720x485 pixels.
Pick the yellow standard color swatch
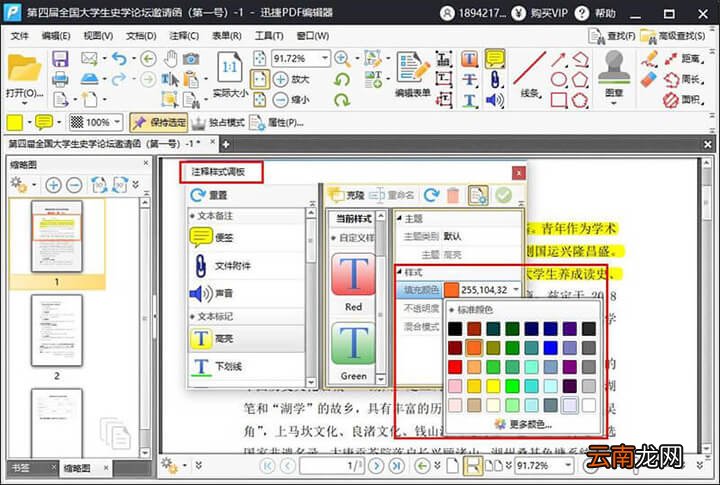(493, 386)
